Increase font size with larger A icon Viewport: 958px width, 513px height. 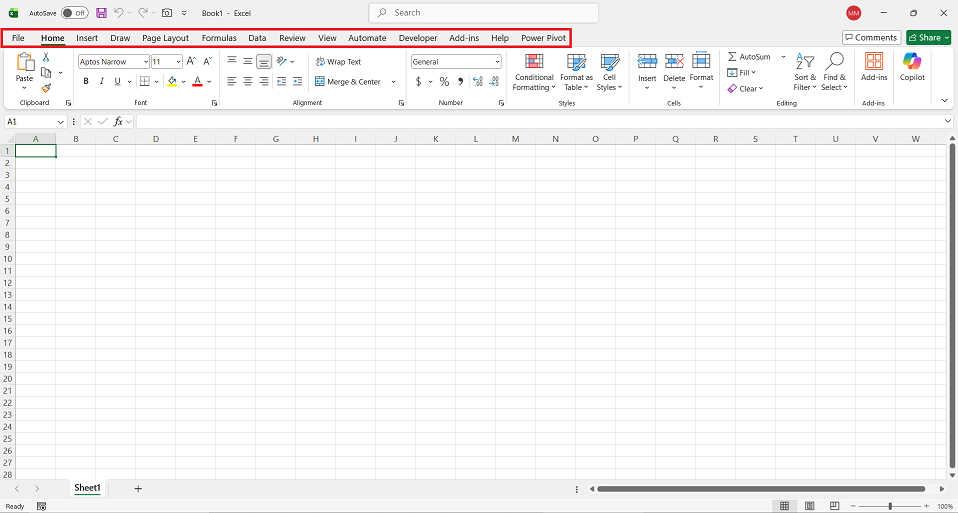pos(191,62)
